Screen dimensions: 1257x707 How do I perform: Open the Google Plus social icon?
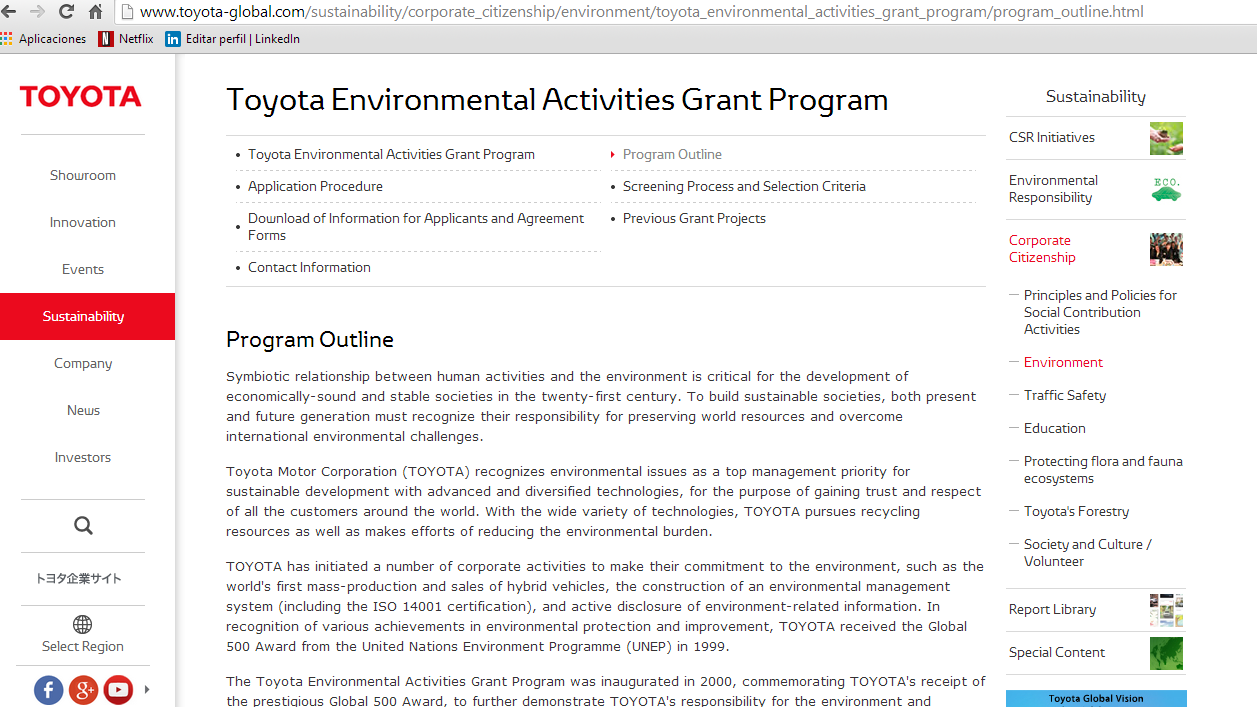(84, 689)
